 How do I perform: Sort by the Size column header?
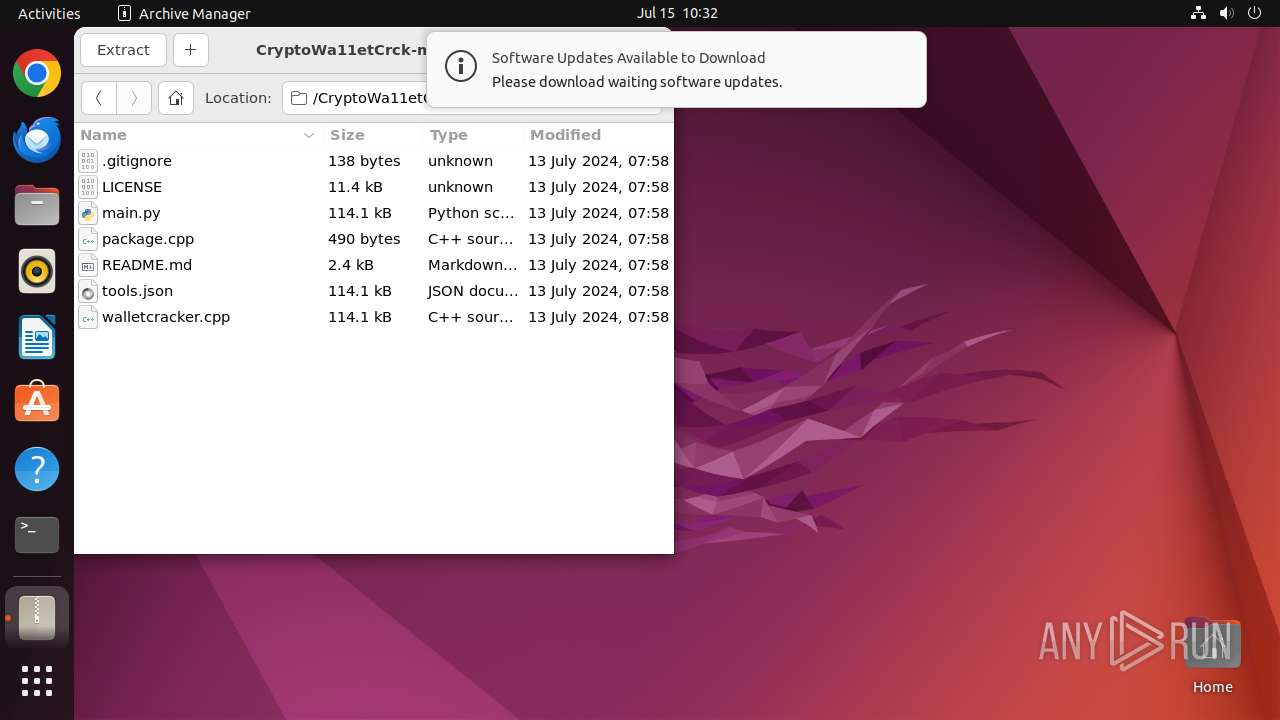pos(372,135)
